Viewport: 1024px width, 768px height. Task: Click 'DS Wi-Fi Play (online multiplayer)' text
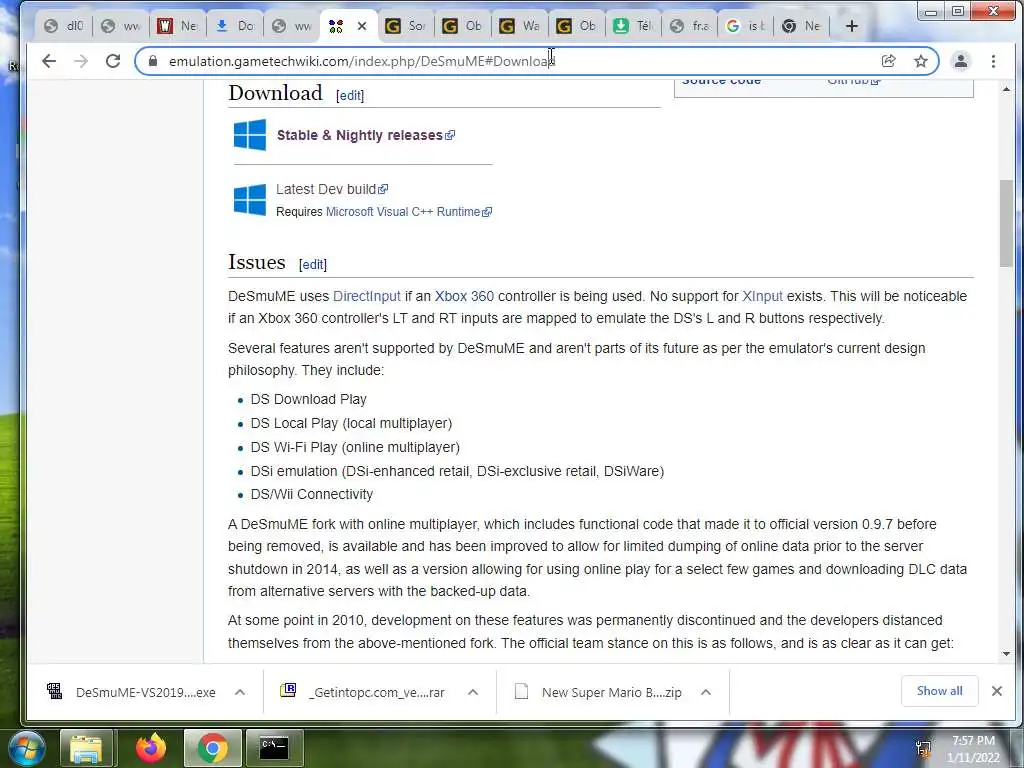(x=355, y=447)
